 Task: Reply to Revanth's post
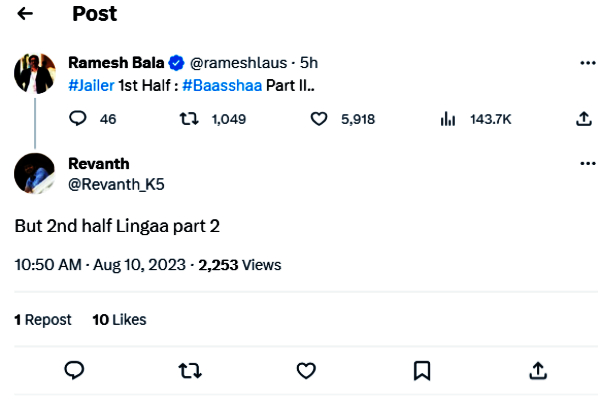pos(74,370)
